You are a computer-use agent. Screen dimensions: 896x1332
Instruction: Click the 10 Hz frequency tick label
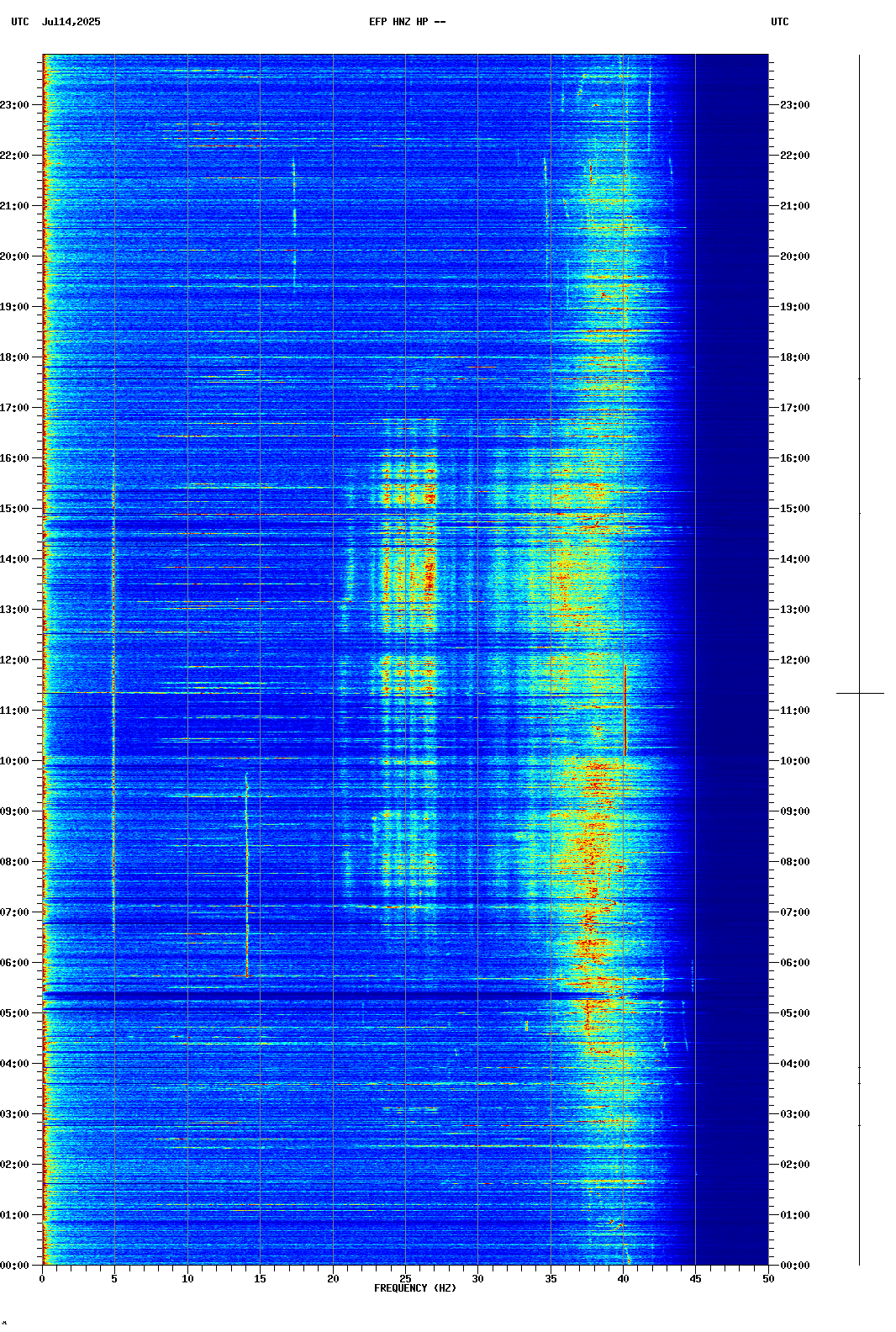coord(187,1279)
